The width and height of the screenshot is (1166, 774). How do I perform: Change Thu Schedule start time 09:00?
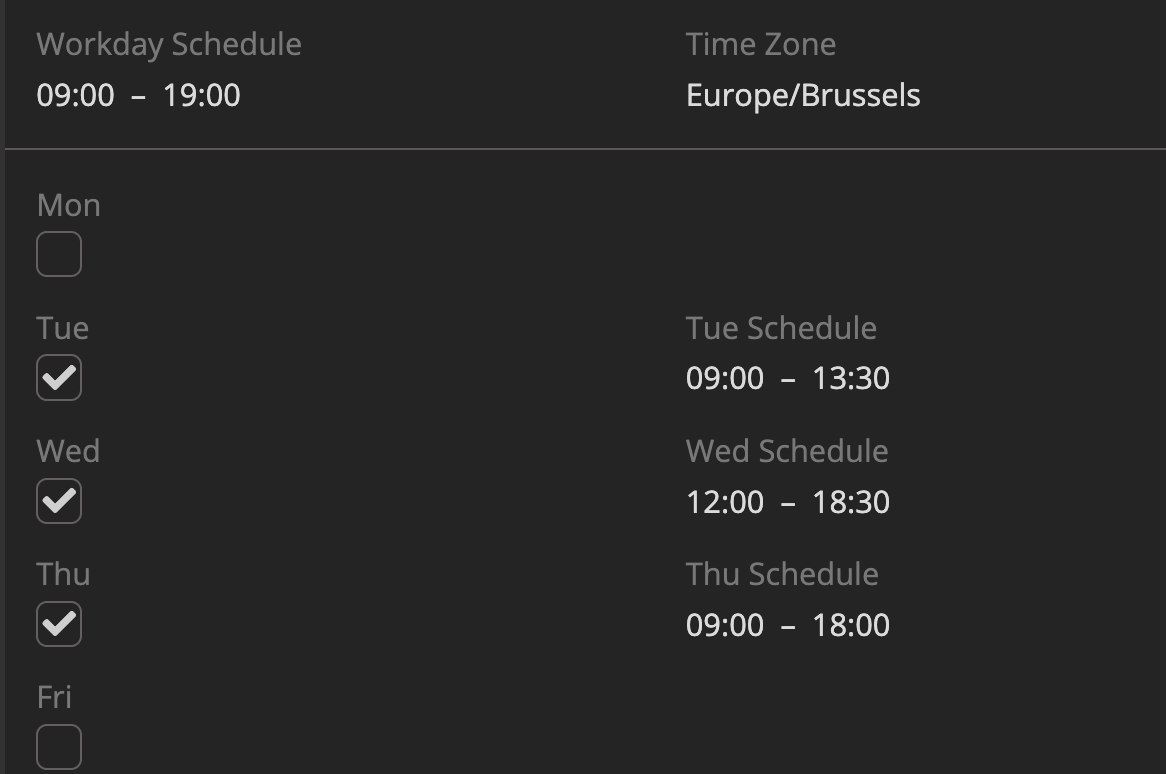pos(725,625)
